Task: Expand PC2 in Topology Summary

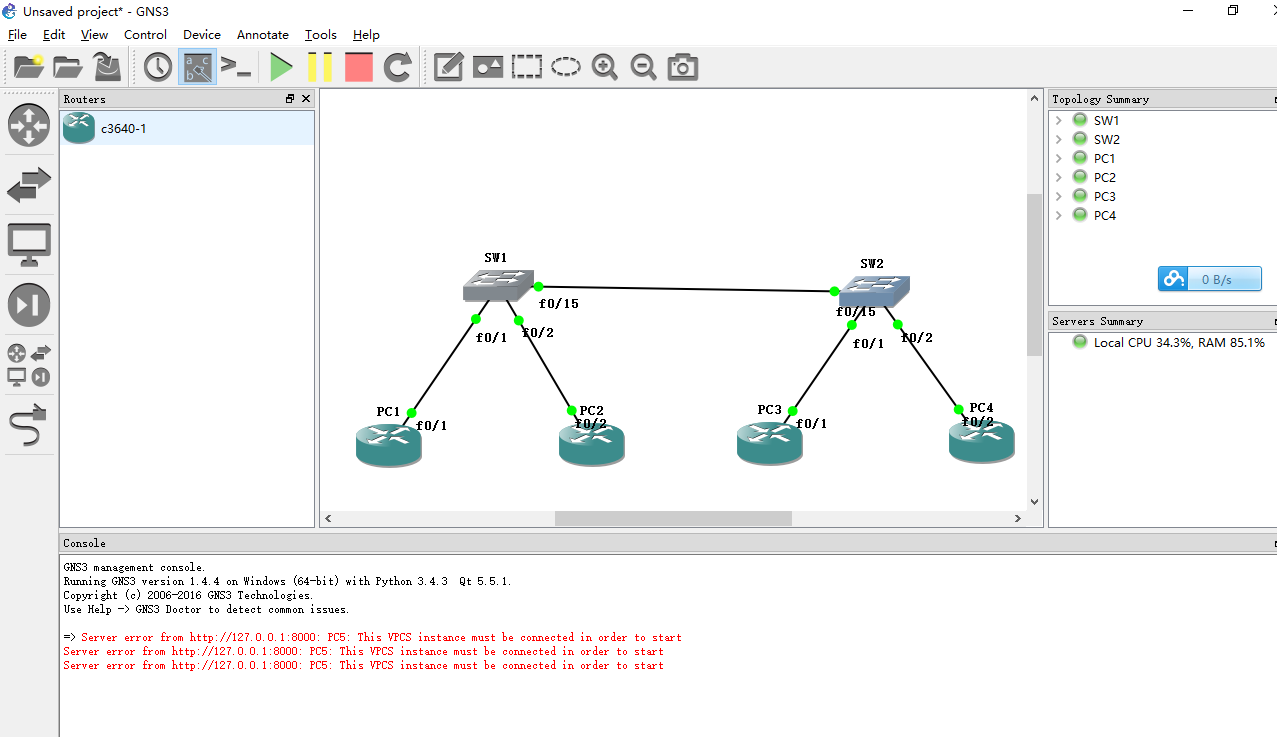Action: 1059,177
